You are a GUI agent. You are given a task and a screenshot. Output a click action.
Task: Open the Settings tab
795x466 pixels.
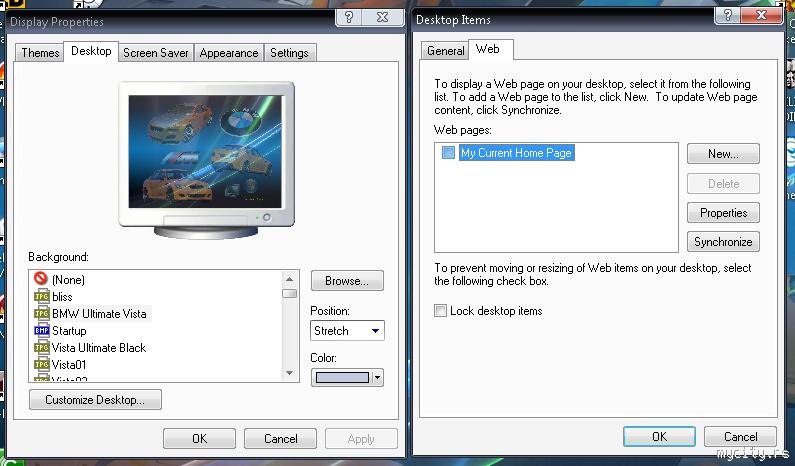click(x=289, y=53)
